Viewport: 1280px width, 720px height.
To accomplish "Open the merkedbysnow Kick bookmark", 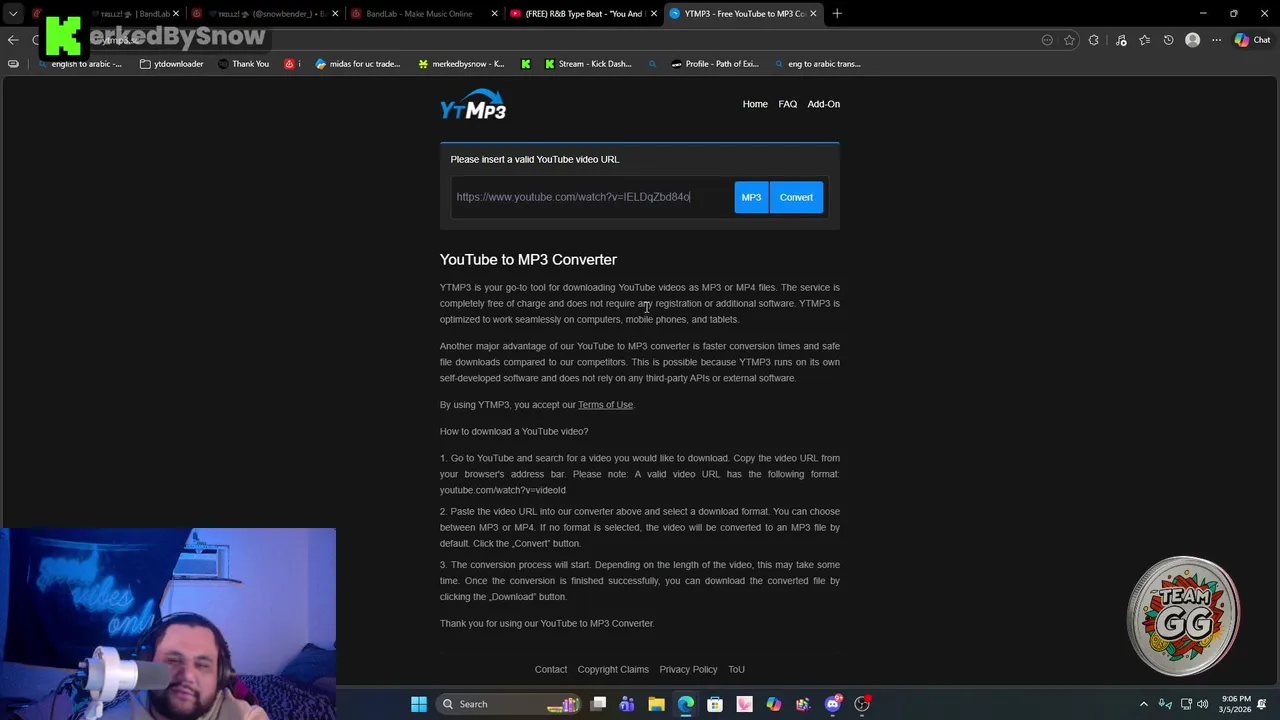I will 461,64.
